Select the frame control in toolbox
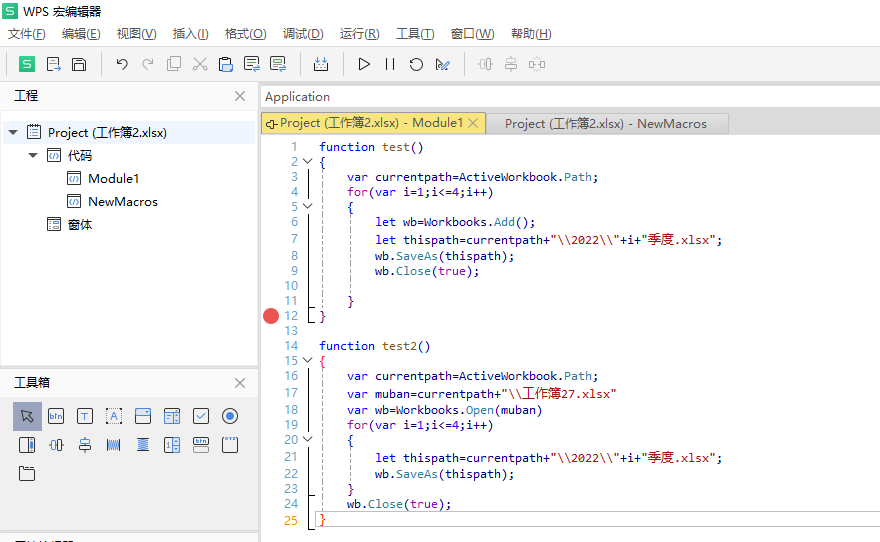 point(230,445)
